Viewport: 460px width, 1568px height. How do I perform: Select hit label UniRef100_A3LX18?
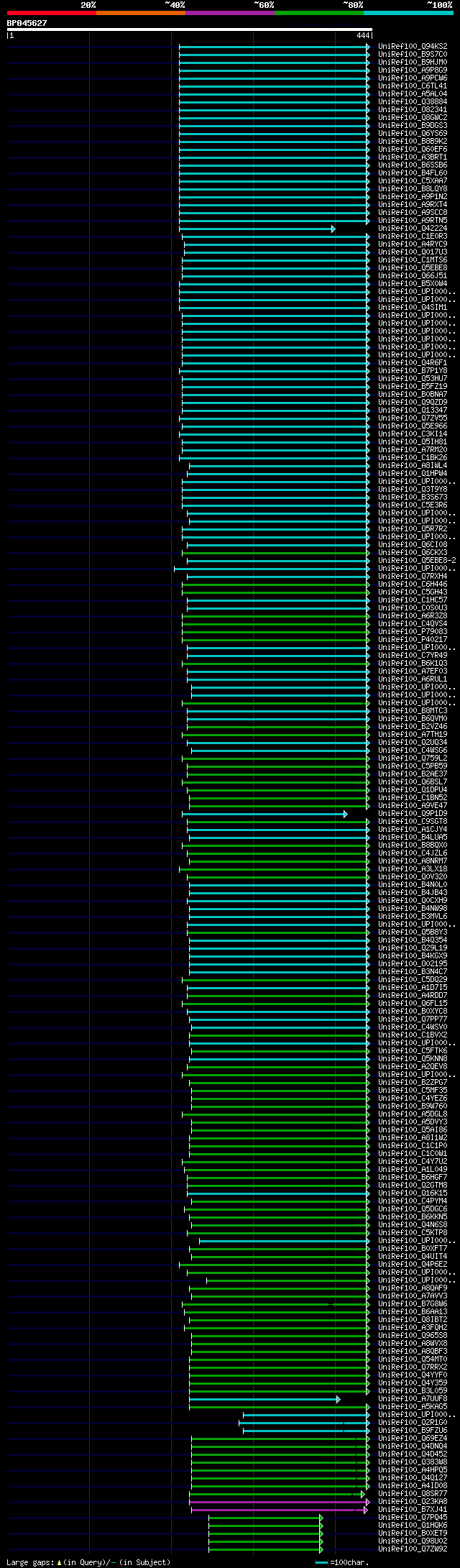[413, 868]
